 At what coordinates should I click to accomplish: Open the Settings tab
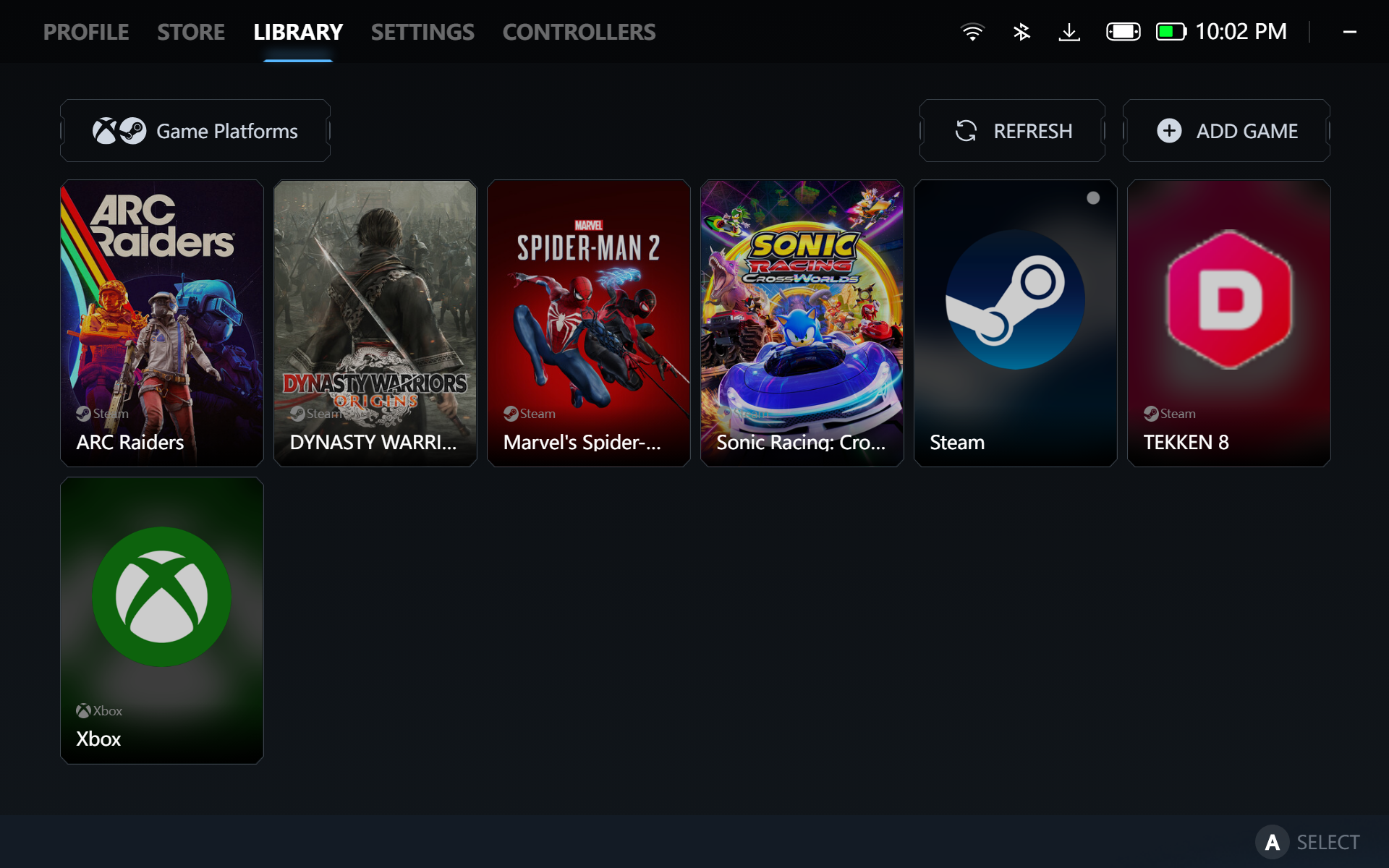pyautogui.click(x=422, y=32)
